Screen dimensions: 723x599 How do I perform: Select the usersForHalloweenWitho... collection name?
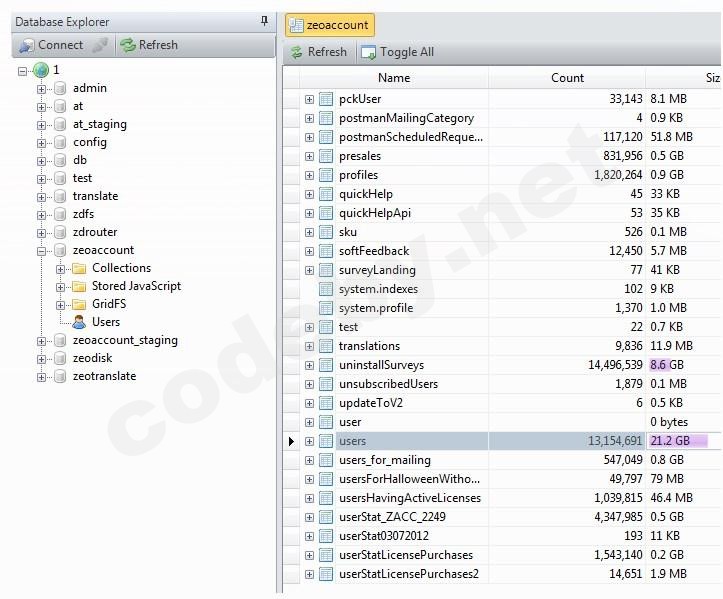tap(409, 479)
